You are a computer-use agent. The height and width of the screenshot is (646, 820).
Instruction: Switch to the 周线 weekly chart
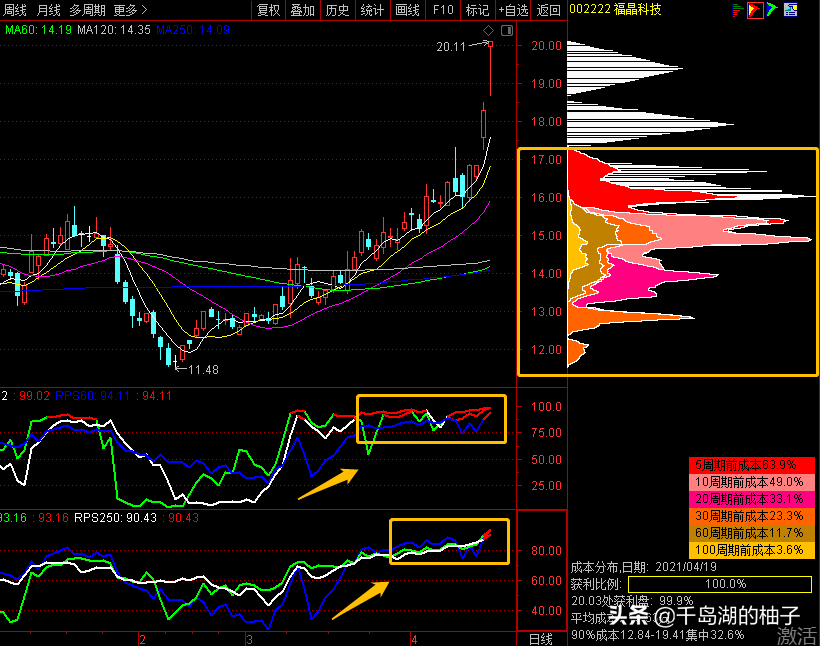[15, 11]
